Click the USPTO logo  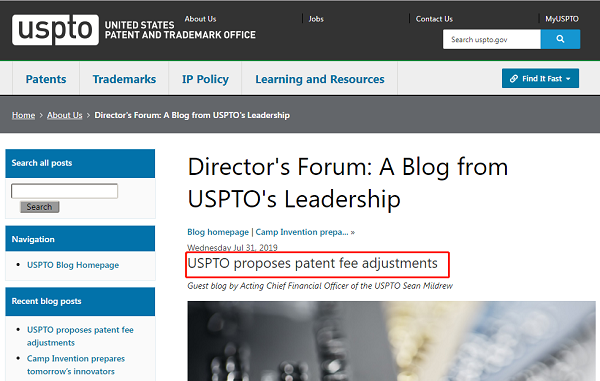coord(55,30)
